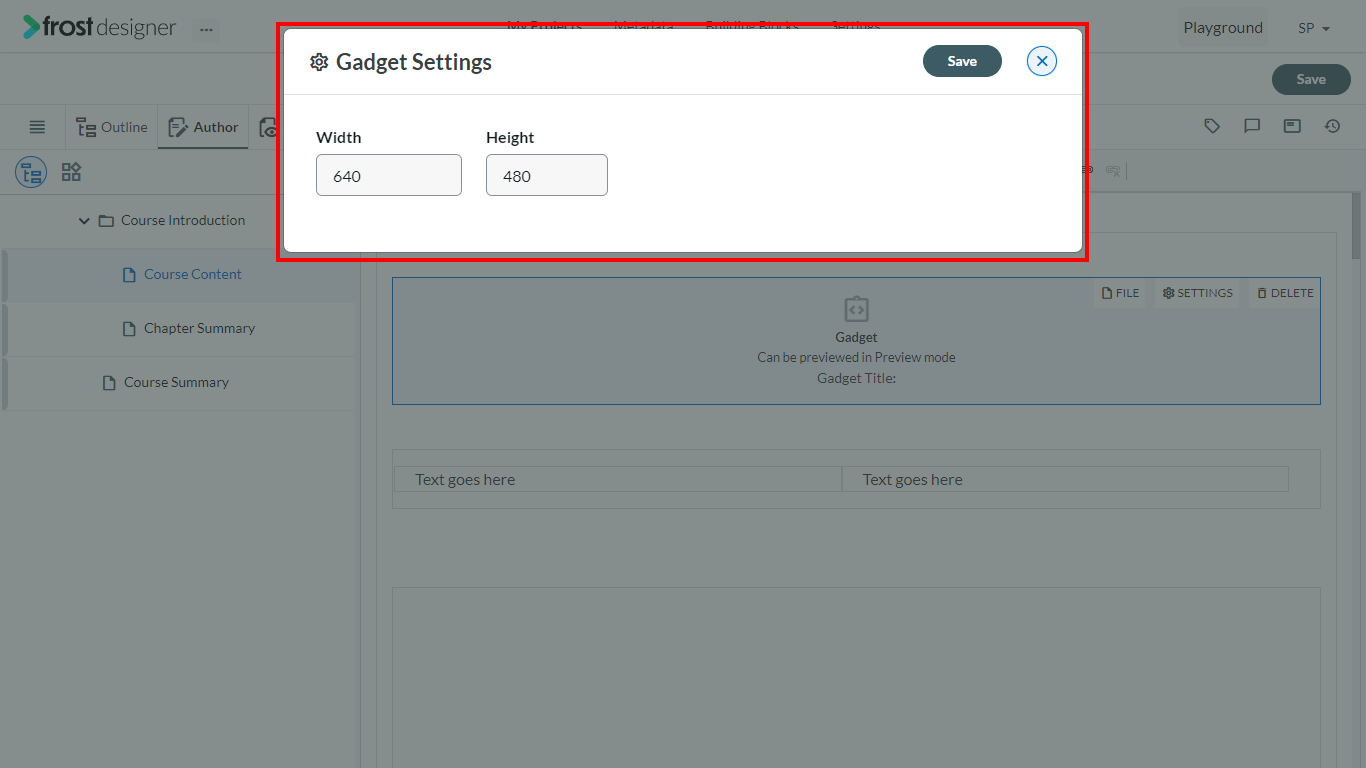Focus the Width field showing 640
Screen dimensions: 1366x768
click(389, 175)
